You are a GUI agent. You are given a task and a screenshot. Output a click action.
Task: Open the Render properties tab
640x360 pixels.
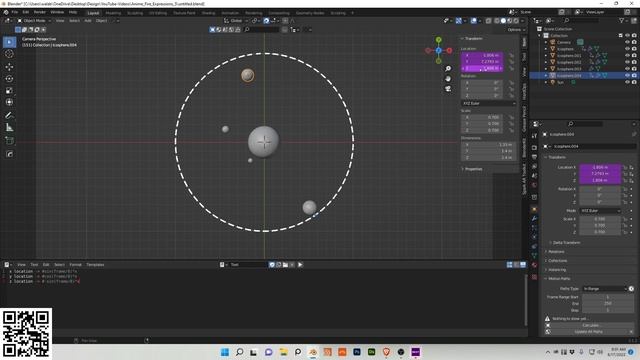pyautogui.click(x=534, y=147)
